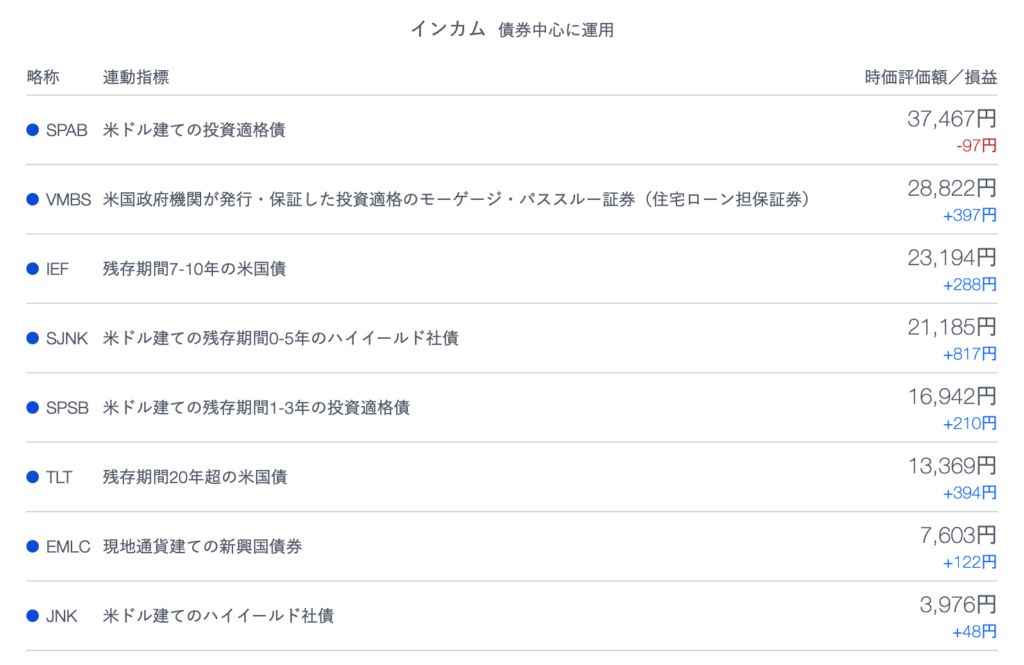Click the blue dot beside IEF
The width and height of the screenshot is (1024, 665).
[33, 268]
